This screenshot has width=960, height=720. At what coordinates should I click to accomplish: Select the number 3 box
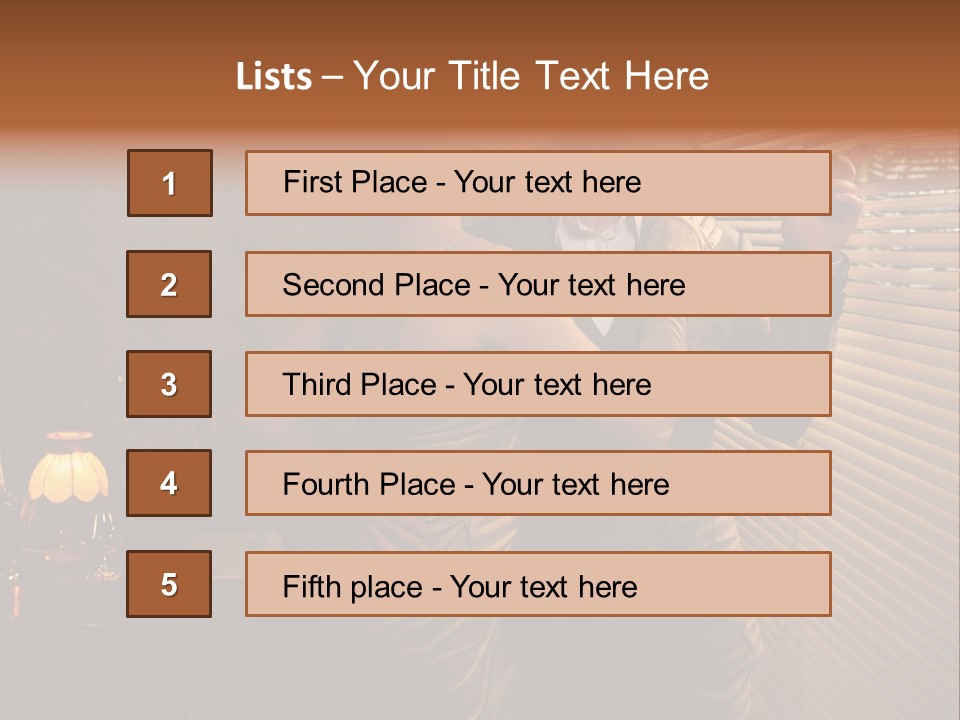(169, 384)
